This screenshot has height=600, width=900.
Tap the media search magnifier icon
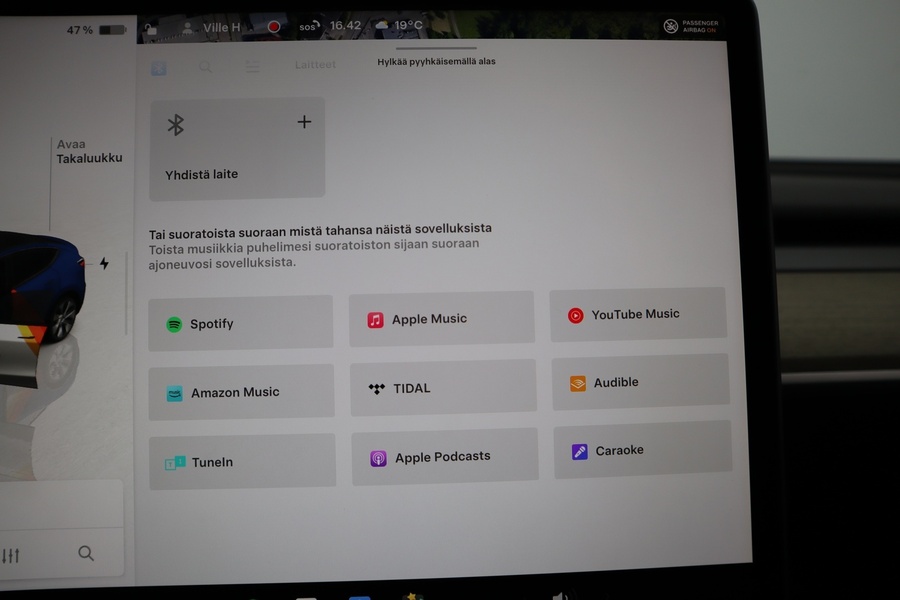tap(86, 553)
